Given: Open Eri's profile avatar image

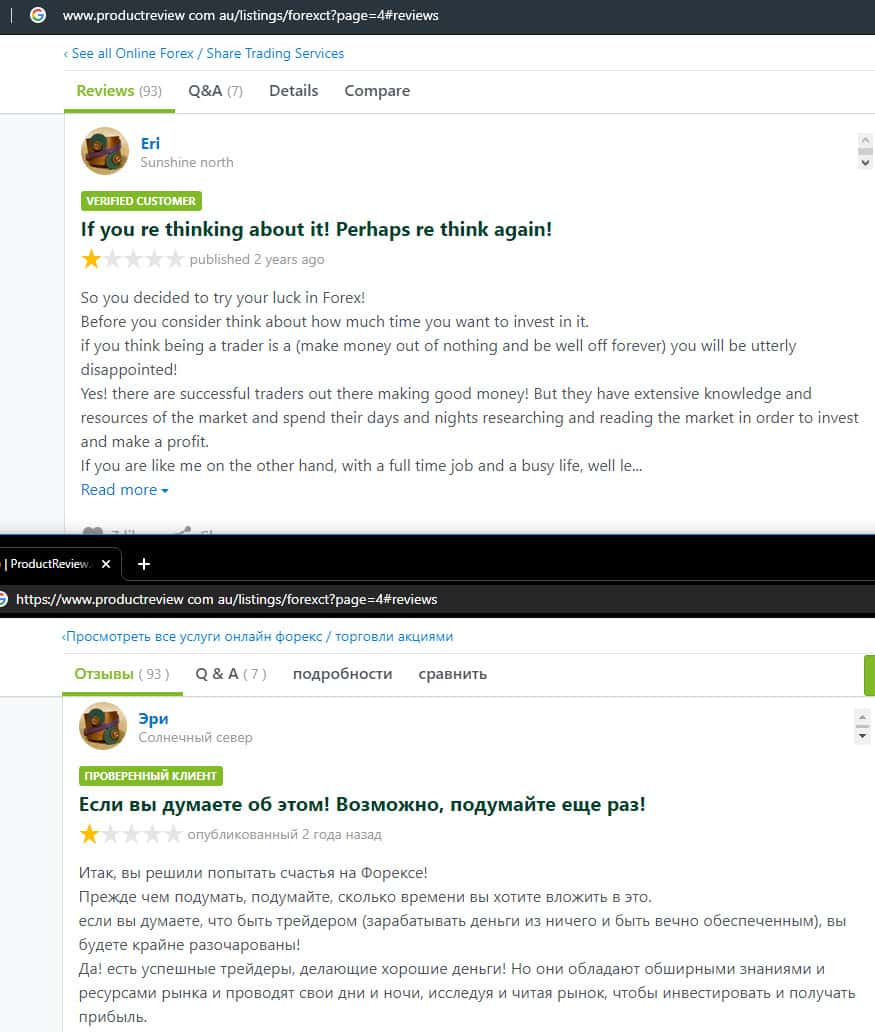Looking at the screenshot, I should tap(105, 151).
